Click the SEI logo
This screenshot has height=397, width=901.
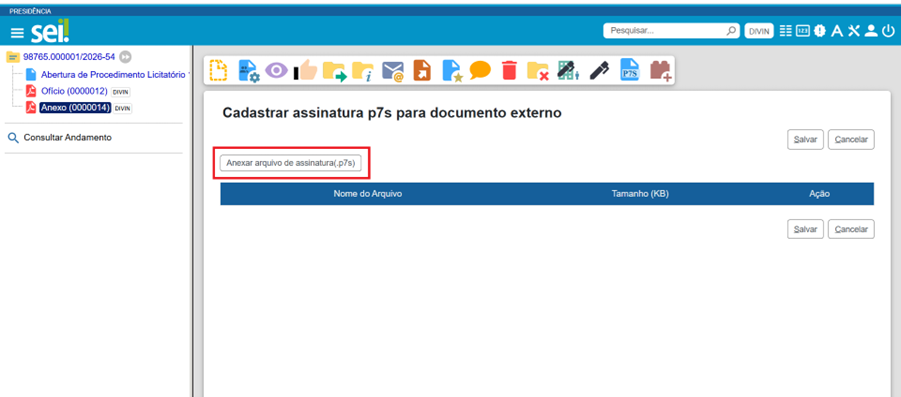pyautogui.click(x=51, y=31)
